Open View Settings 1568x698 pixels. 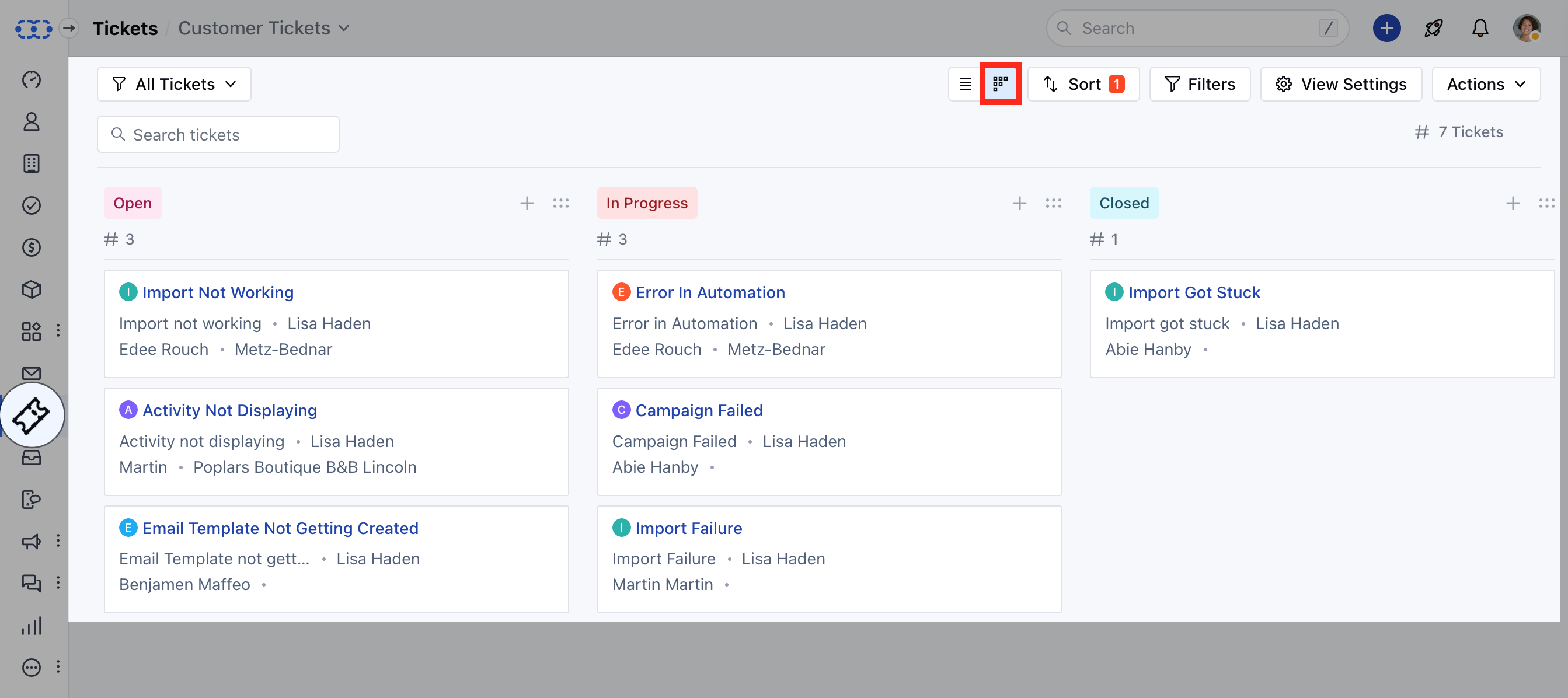pyautogui.click(x=1341, y=84)
